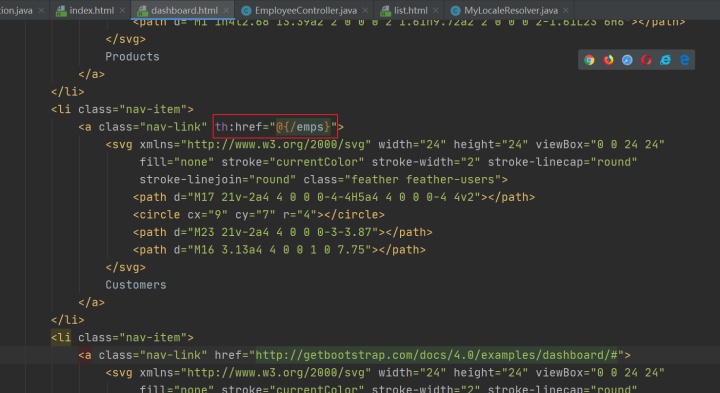Click the </a> tag below Customers
This screenshot has height=393, width=720.
coord(91,303)
